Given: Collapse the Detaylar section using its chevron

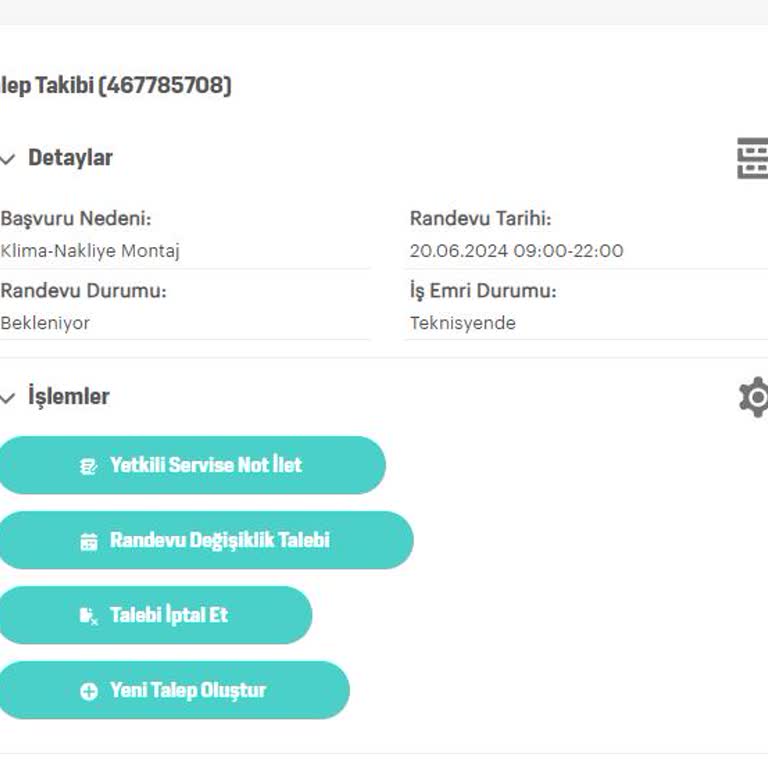Looking at the screenshot, I should click(8, 159).
